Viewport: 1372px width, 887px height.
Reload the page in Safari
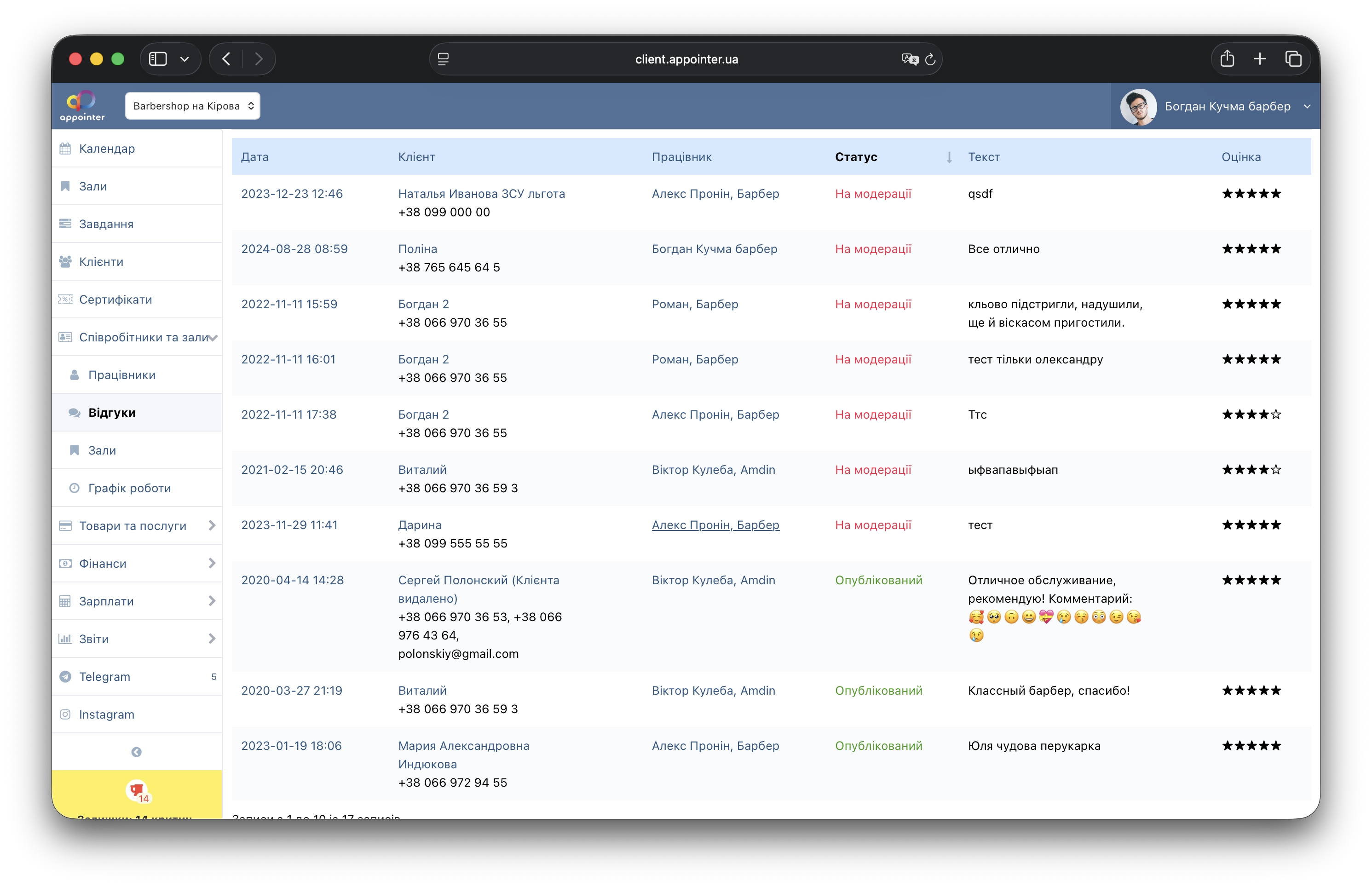[x=930, y=59]
